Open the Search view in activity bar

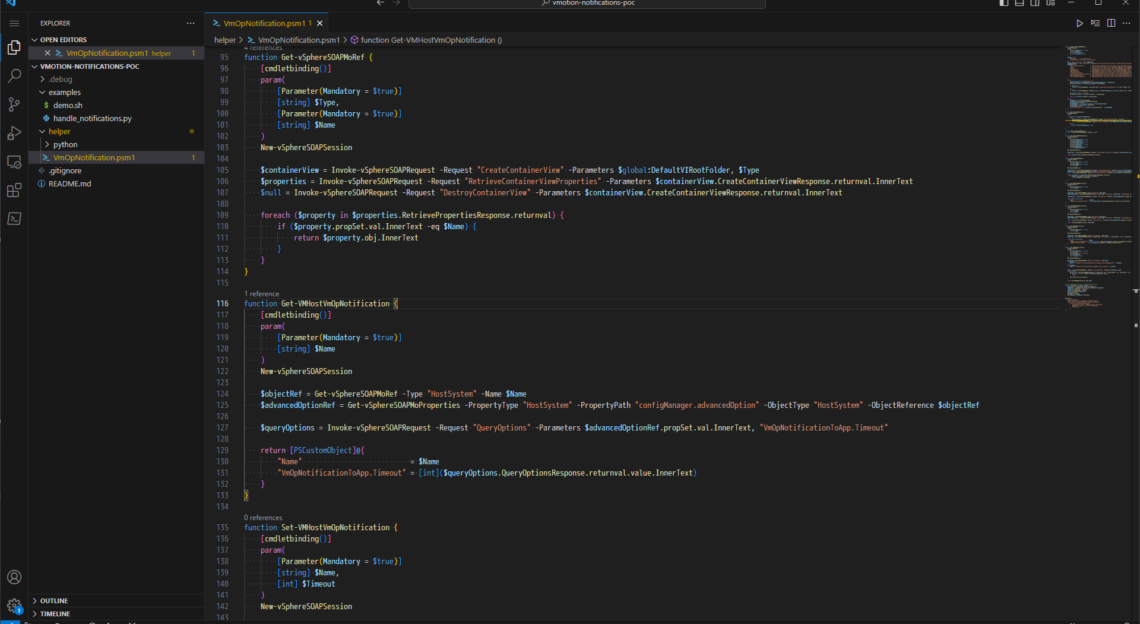[x=14, y=75]
